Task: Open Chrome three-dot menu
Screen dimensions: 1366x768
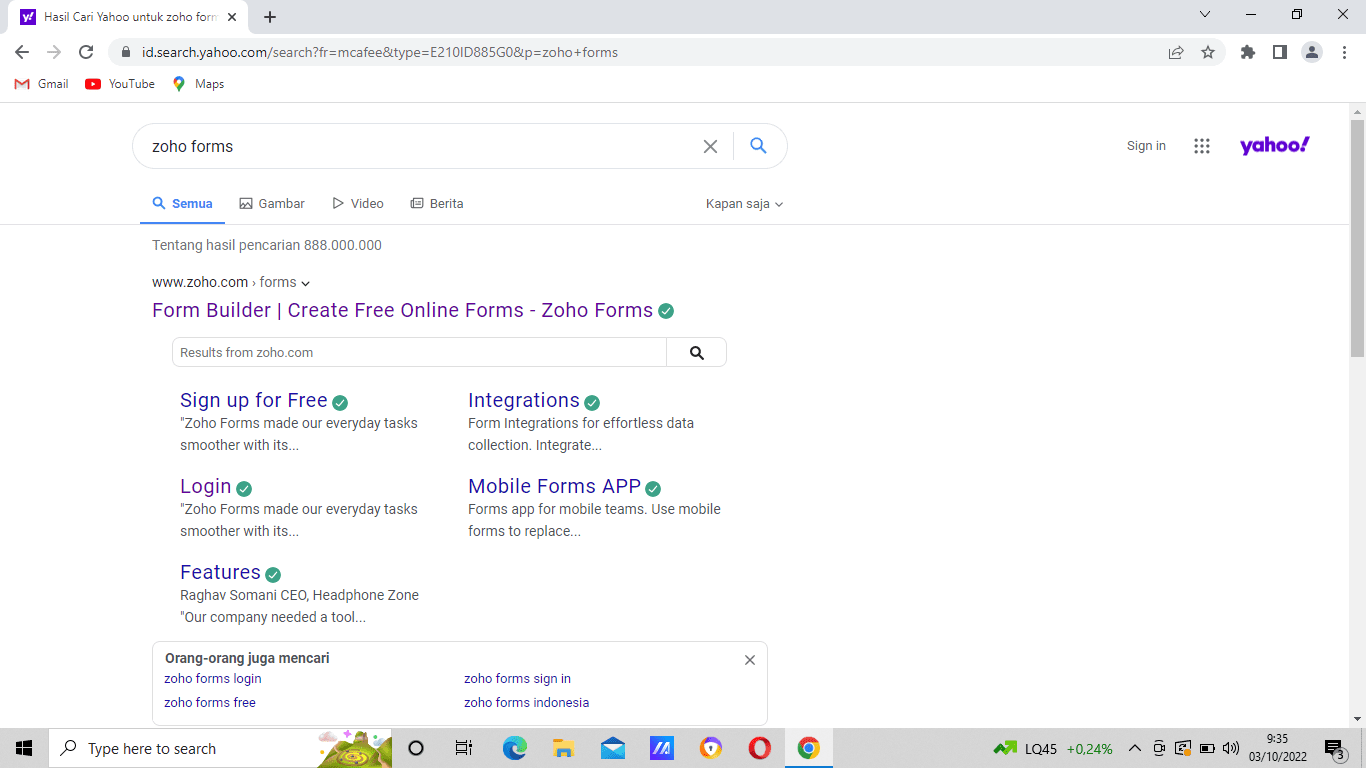Action: pyautogui.click(x=1344, y=52)
